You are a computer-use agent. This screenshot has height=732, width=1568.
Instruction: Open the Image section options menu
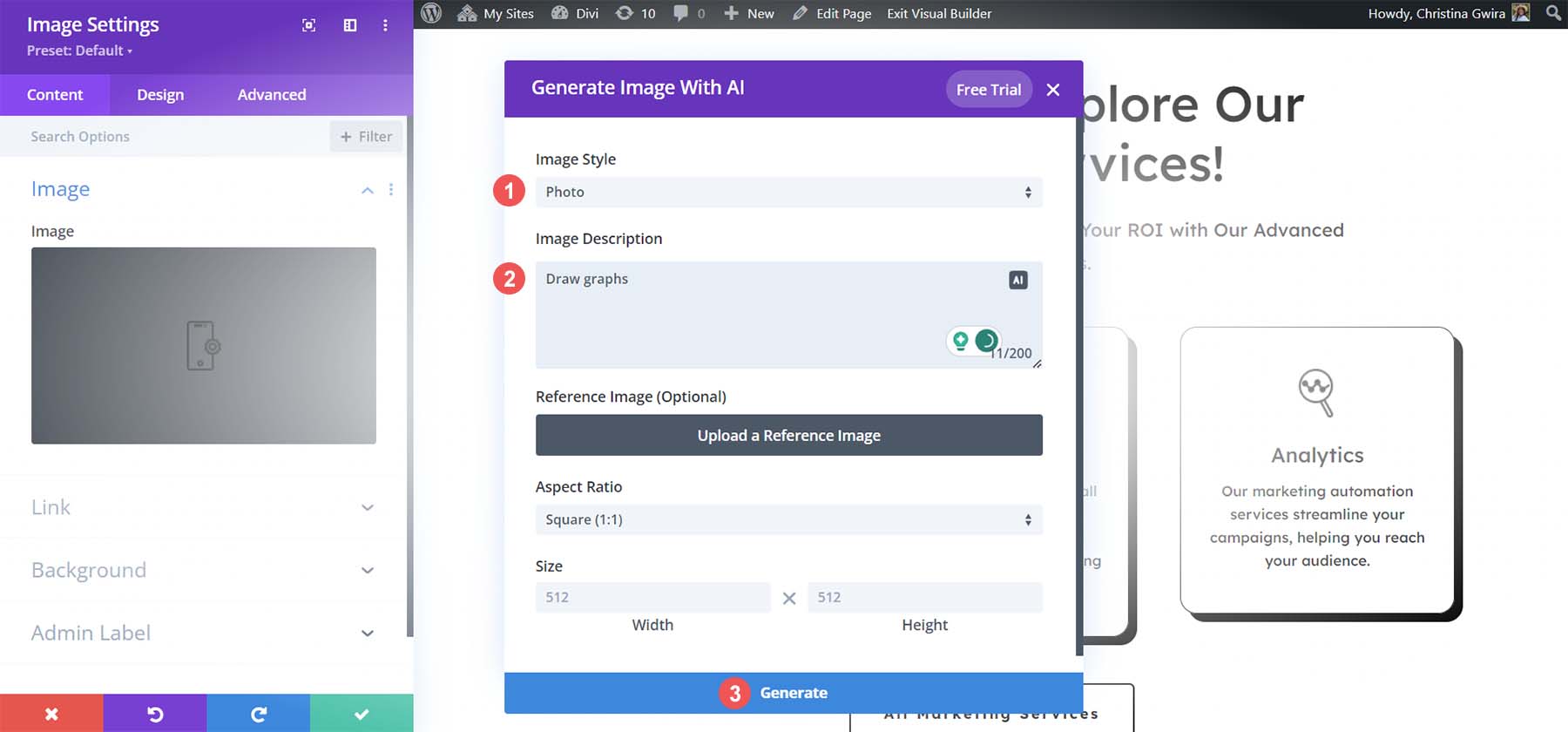pyautogui.click(x=391, y=190)
